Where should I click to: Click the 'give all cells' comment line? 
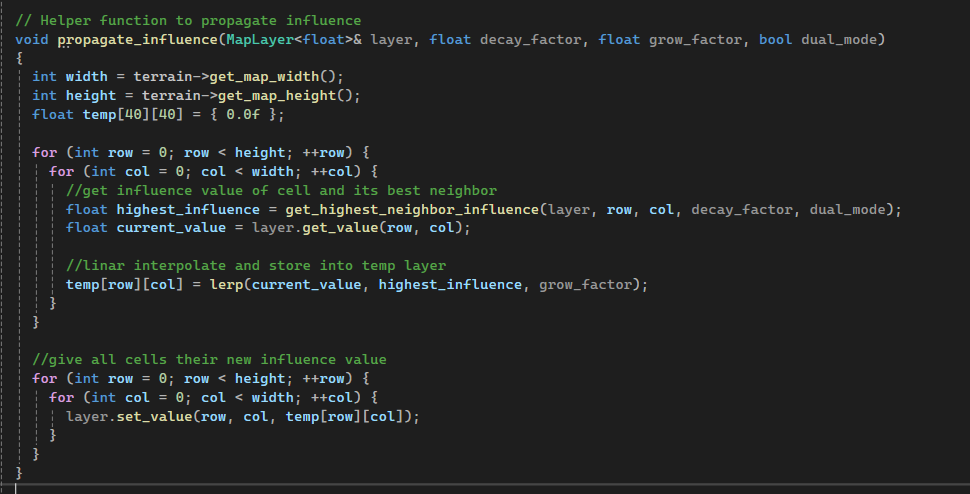209,359
